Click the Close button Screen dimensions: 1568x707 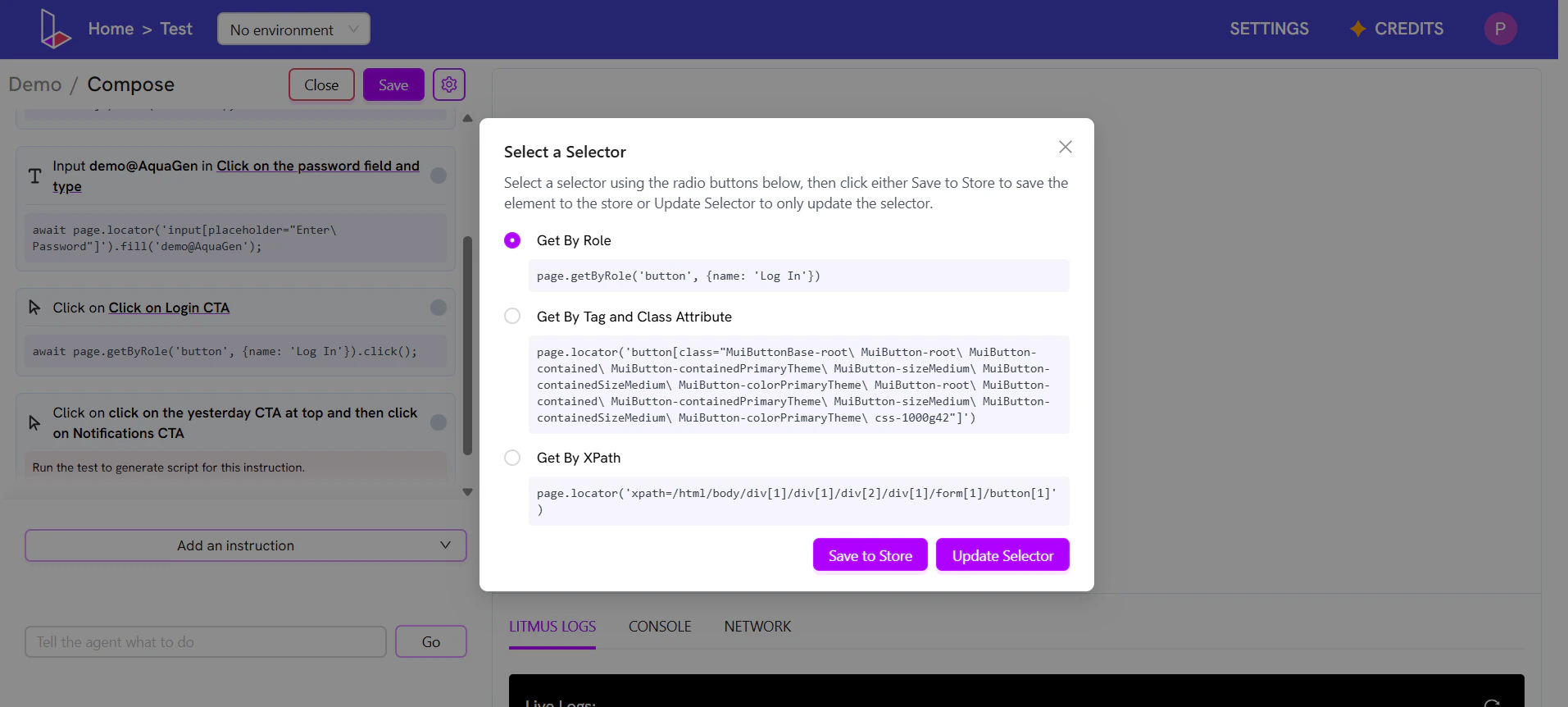click(x=321, y=84)
